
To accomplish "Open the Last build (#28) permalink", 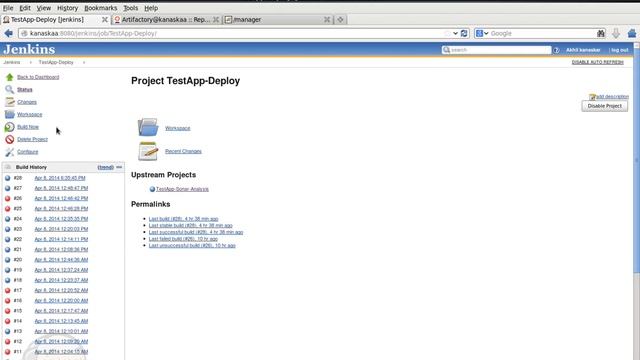I will tap(183, 219).
